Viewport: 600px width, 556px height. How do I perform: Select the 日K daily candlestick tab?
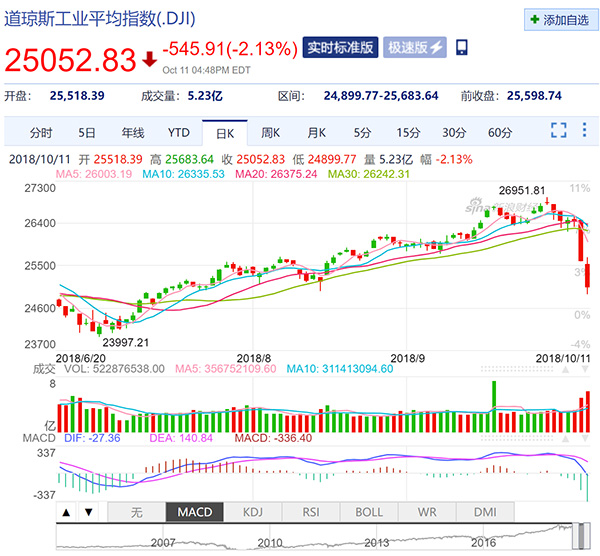tap(225, 133)
